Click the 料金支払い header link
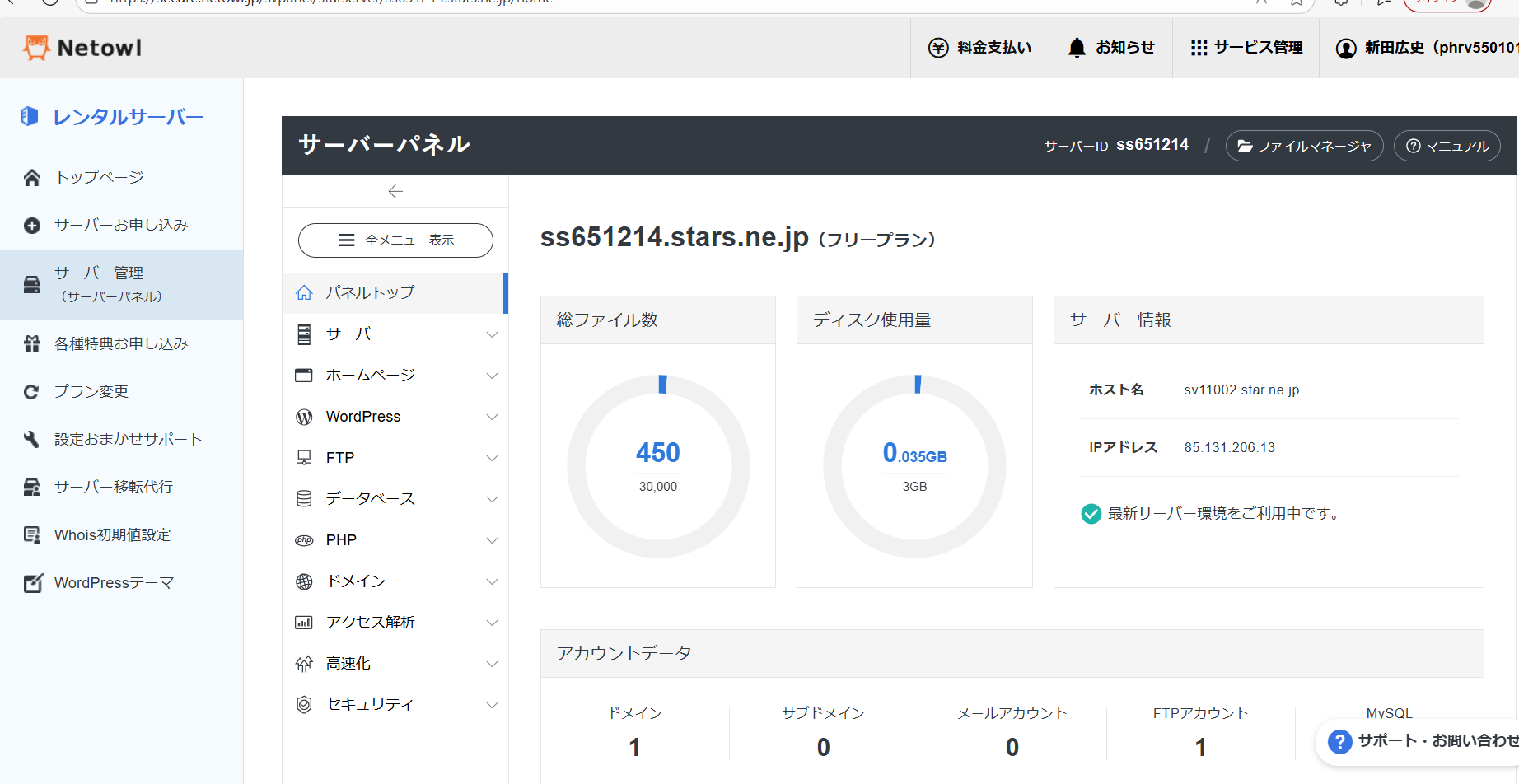 [979, 48]
